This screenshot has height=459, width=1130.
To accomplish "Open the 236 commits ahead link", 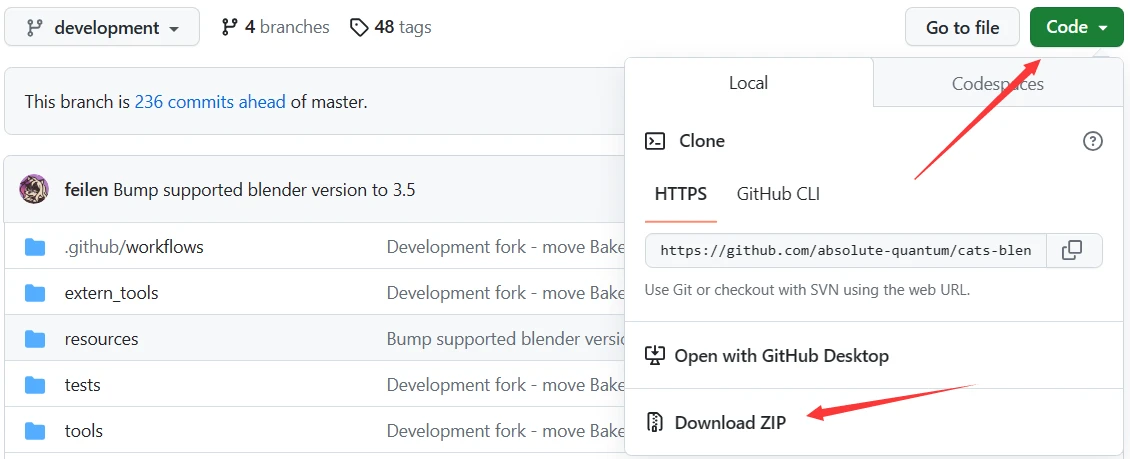I will 210,101.
